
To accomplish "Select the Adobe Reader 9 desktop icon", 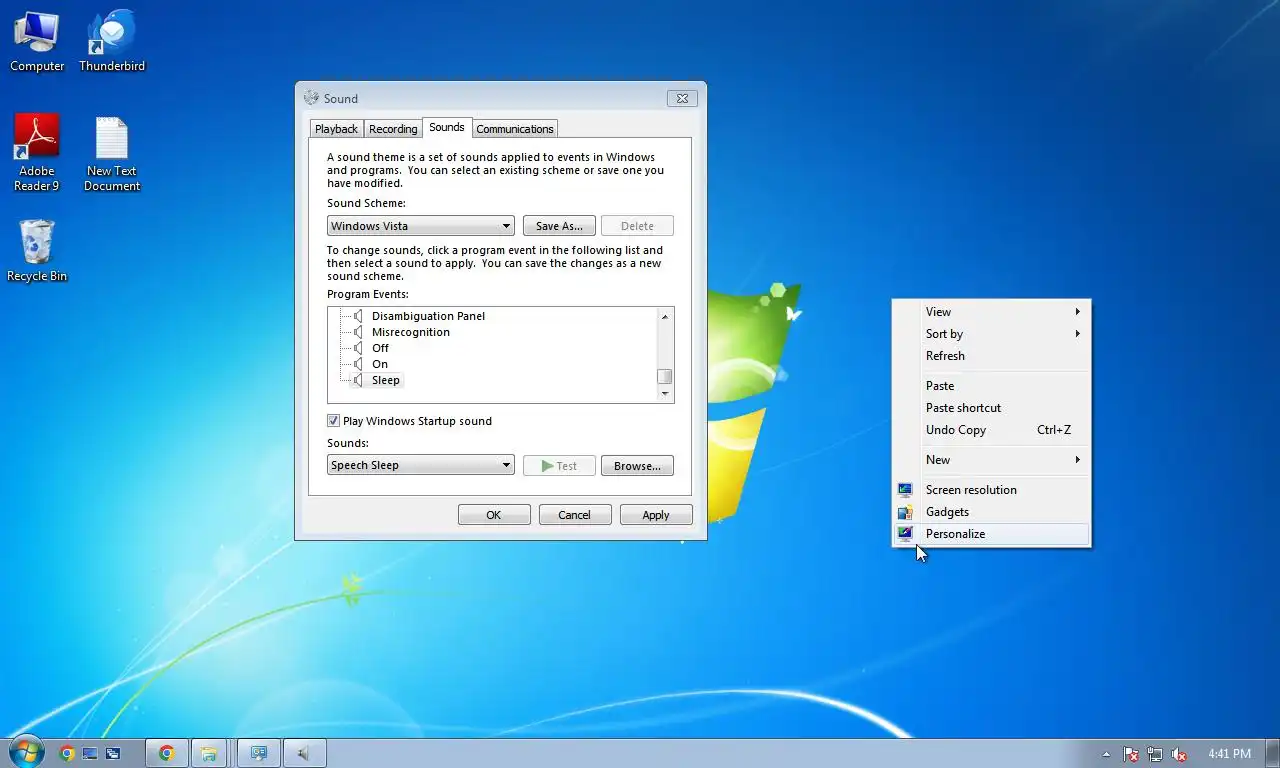I will (x=37, y=153).
